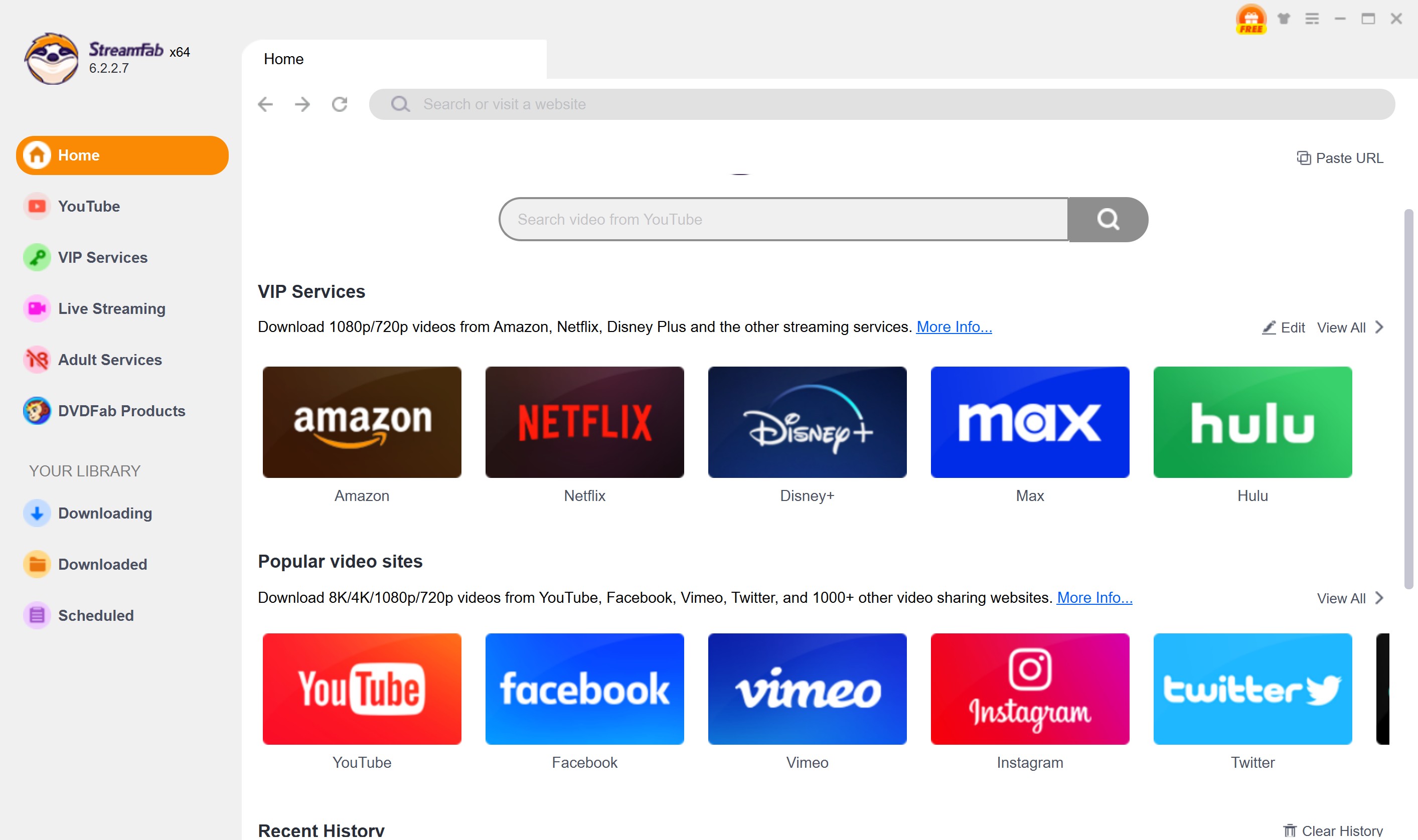The image size is (1418, 840).
Task: Click the YouTube sidebar play icon
Action: point(37,207)
